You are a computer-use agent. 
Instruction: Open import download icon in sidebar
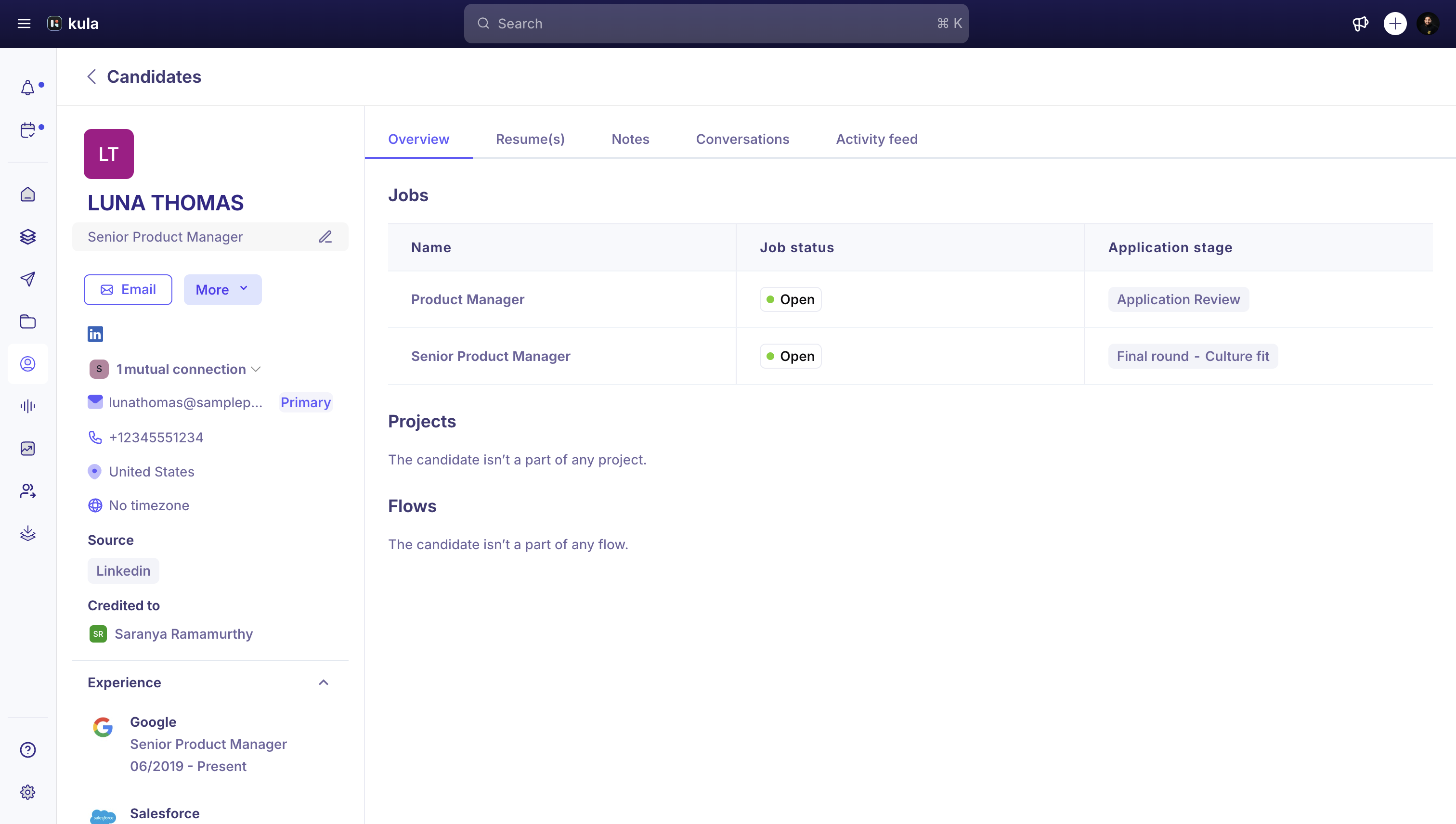pos(28,534)
